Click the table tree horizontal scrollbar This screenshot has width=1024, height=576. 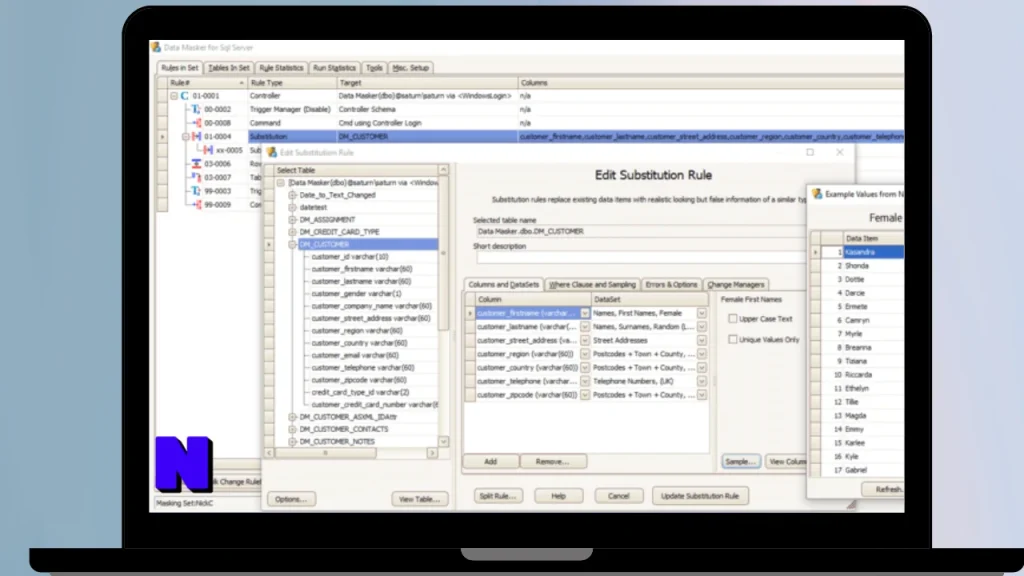pyautogui.click(x=351, y=453)
